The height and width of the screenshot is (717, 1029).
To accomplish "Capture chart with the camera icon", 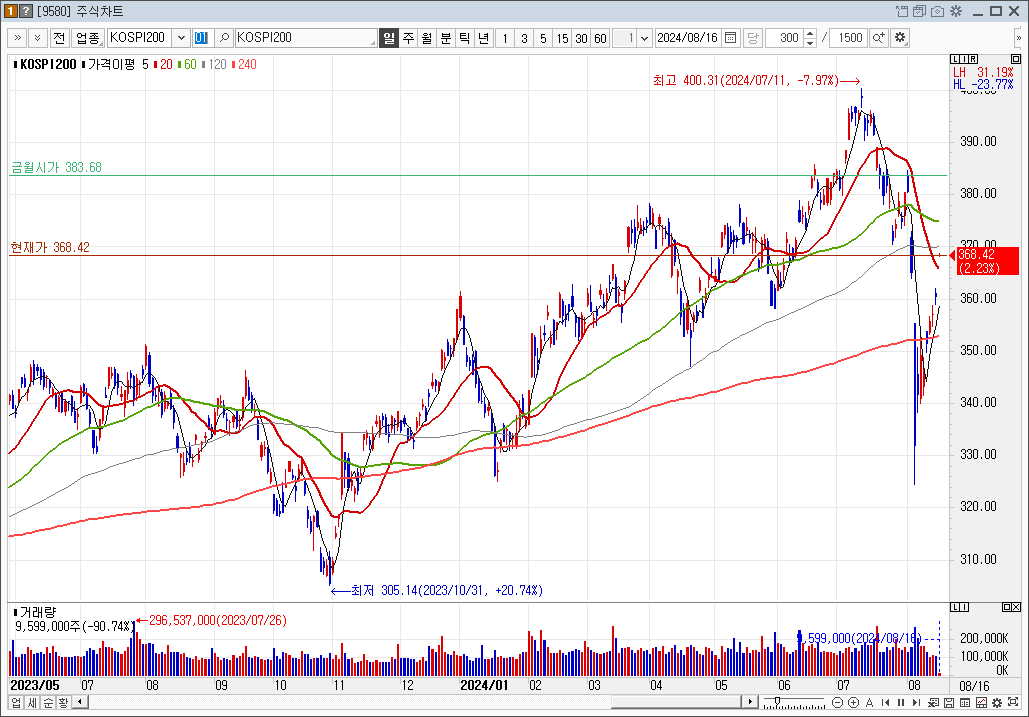I will (936, 12).
